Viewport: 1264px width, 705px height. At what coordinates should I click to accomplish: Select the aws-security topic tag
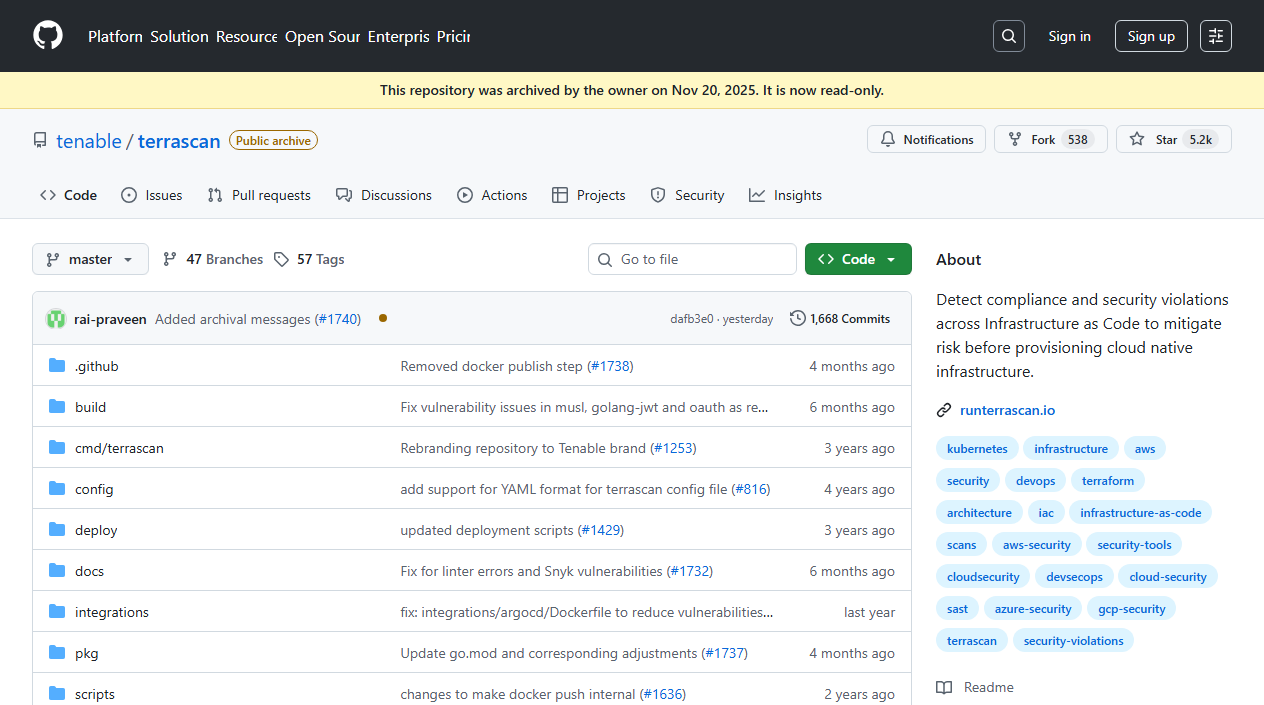(1036, 545)
